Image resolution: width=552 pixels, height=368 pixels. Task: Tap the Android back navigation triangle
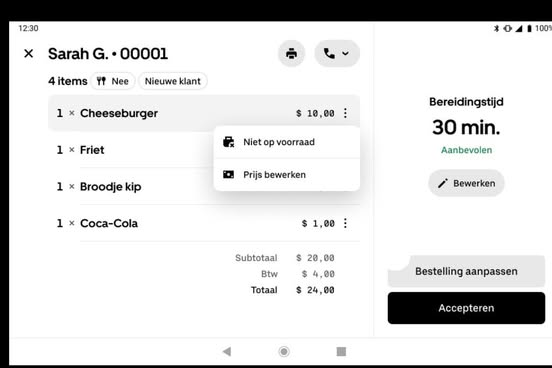click(x=227, y=351)
